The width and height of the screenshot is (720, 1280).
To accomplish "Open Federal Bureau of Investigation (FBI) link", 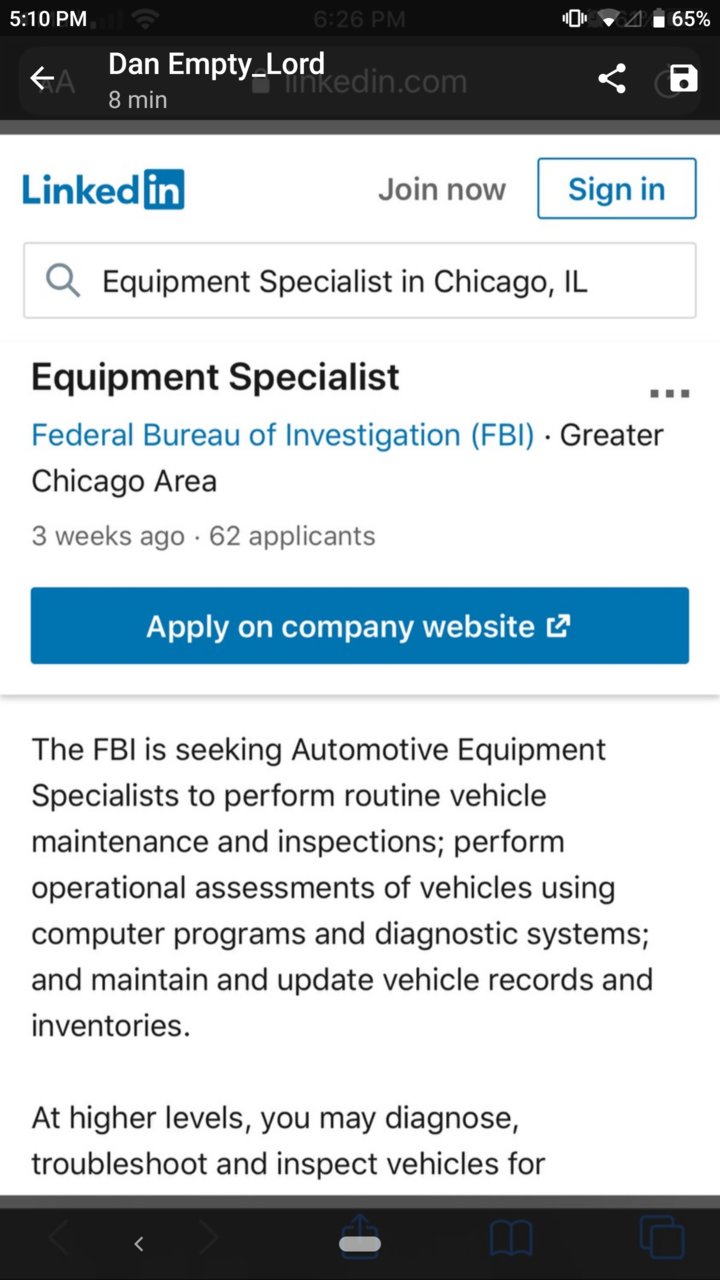I will 283,435.
